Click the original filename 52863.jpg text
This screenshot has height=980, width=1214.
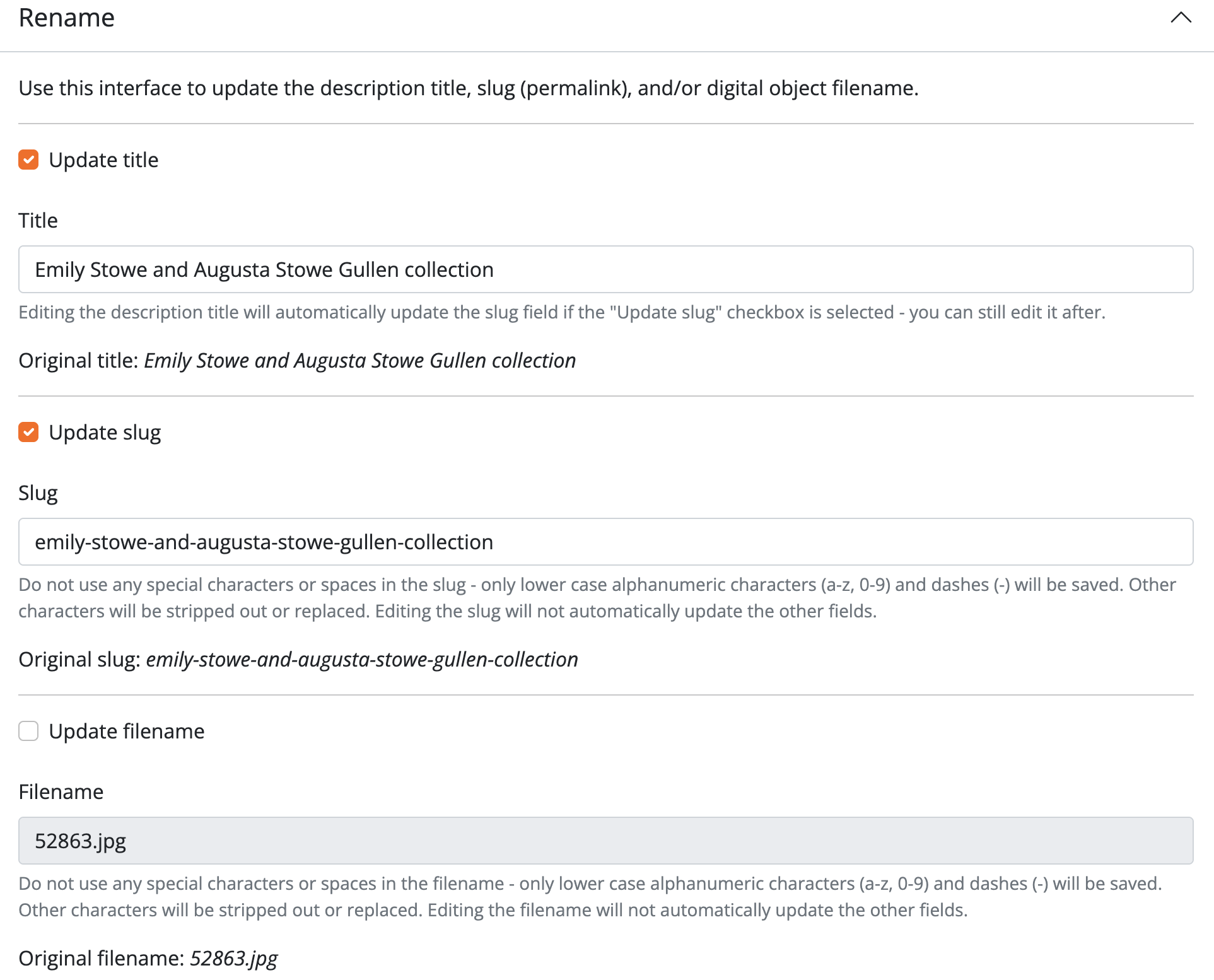pyautogui.click(x=234, y=959)
